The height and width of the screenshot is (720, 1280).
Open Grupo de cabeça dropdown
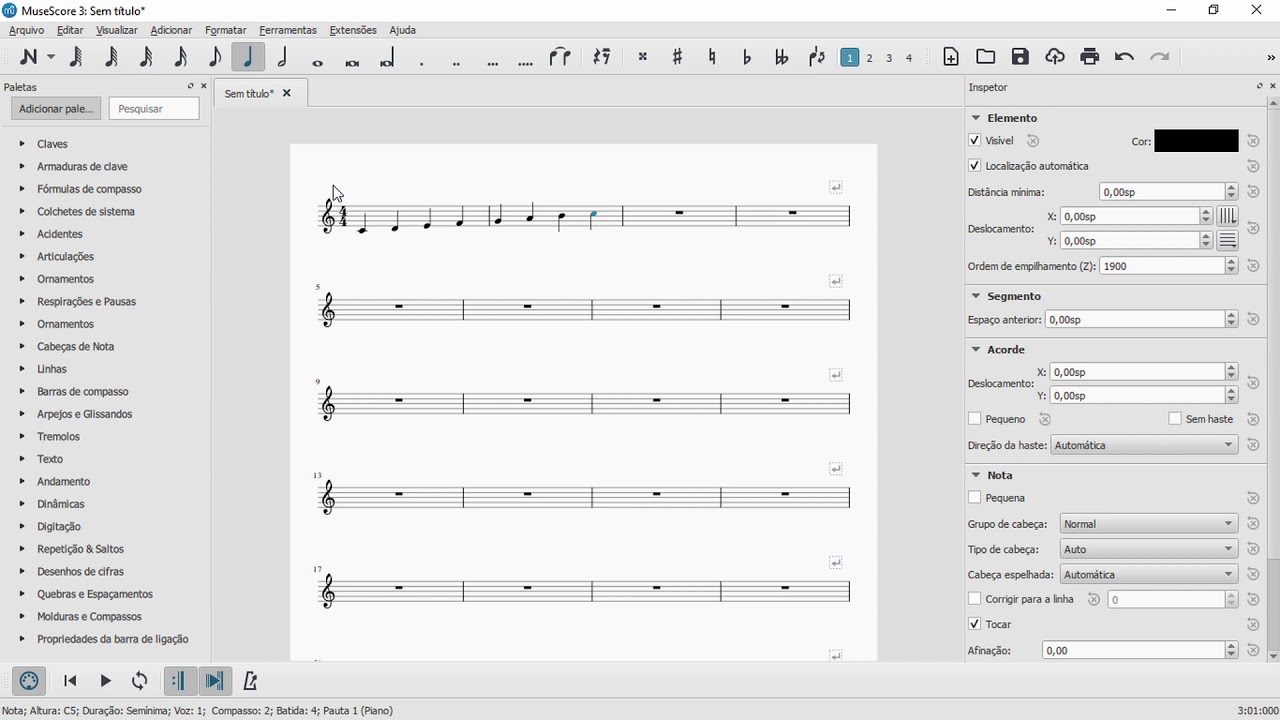point(1149,524)
